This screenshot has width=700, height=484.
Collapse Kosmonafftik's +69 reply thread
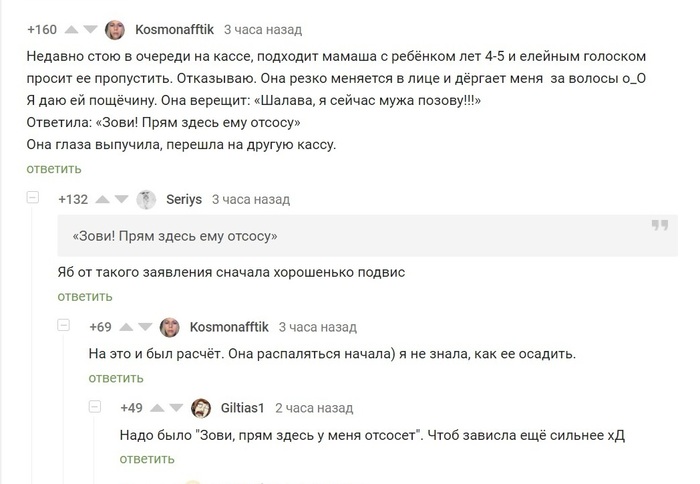click(64, 326)
